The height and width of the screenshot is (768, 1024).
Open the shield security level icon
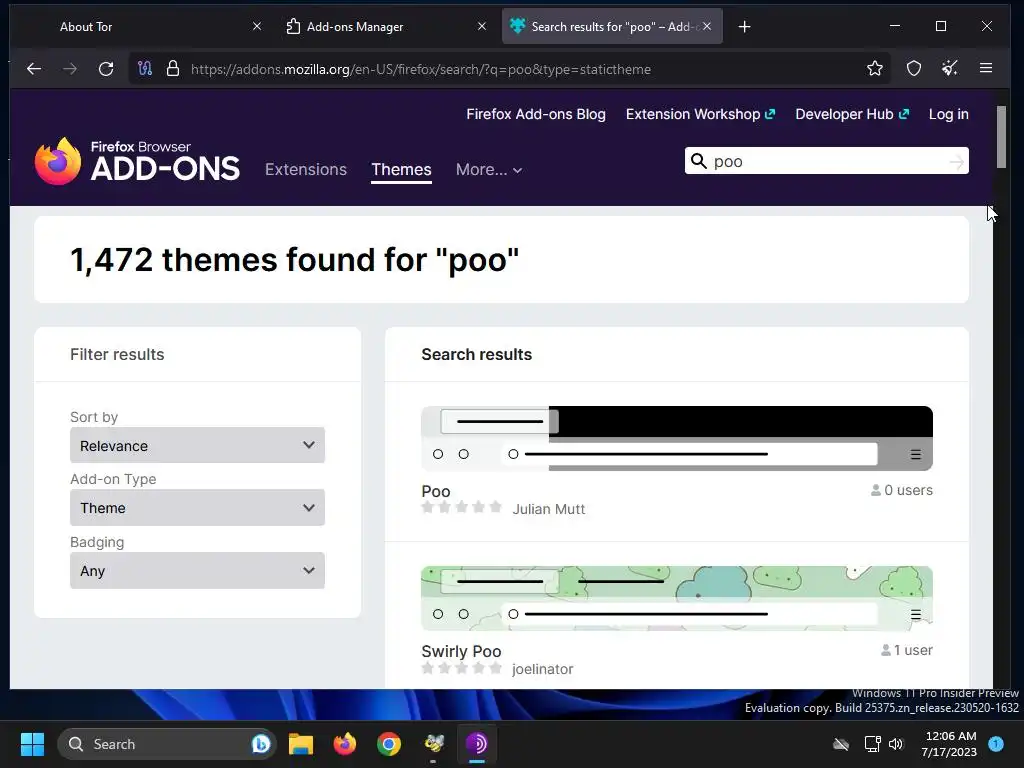[914, 69]
